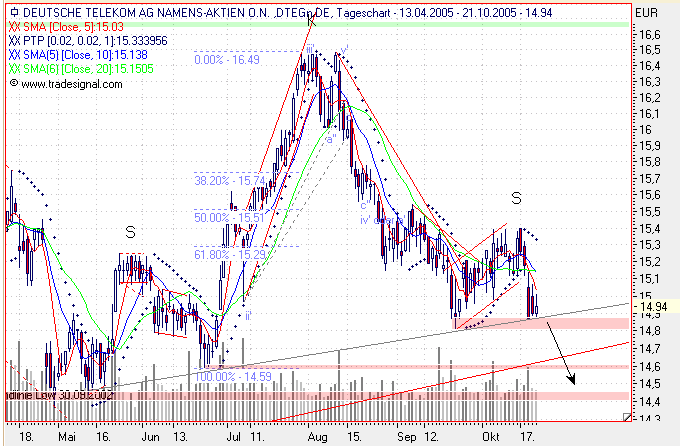
Task: Click the Fibonacci label 50.00% - 15.51
Action: tap(229, 217)
